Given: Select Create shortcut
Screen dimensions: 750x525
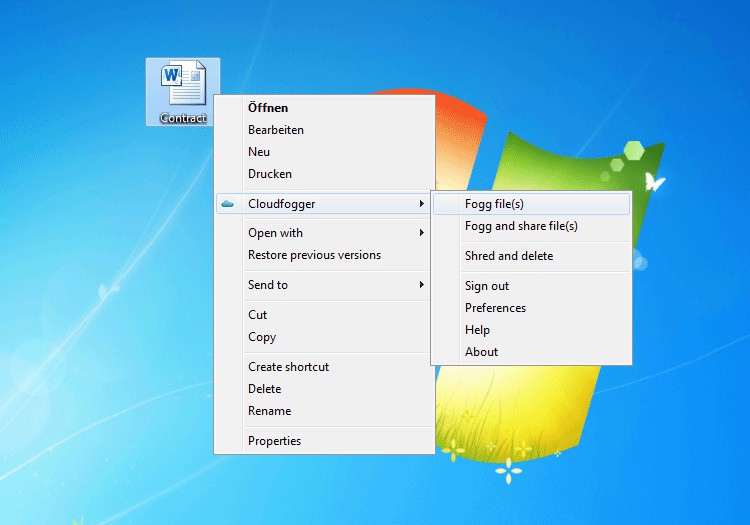Looking at the screenshot, I should coord(324,367).
